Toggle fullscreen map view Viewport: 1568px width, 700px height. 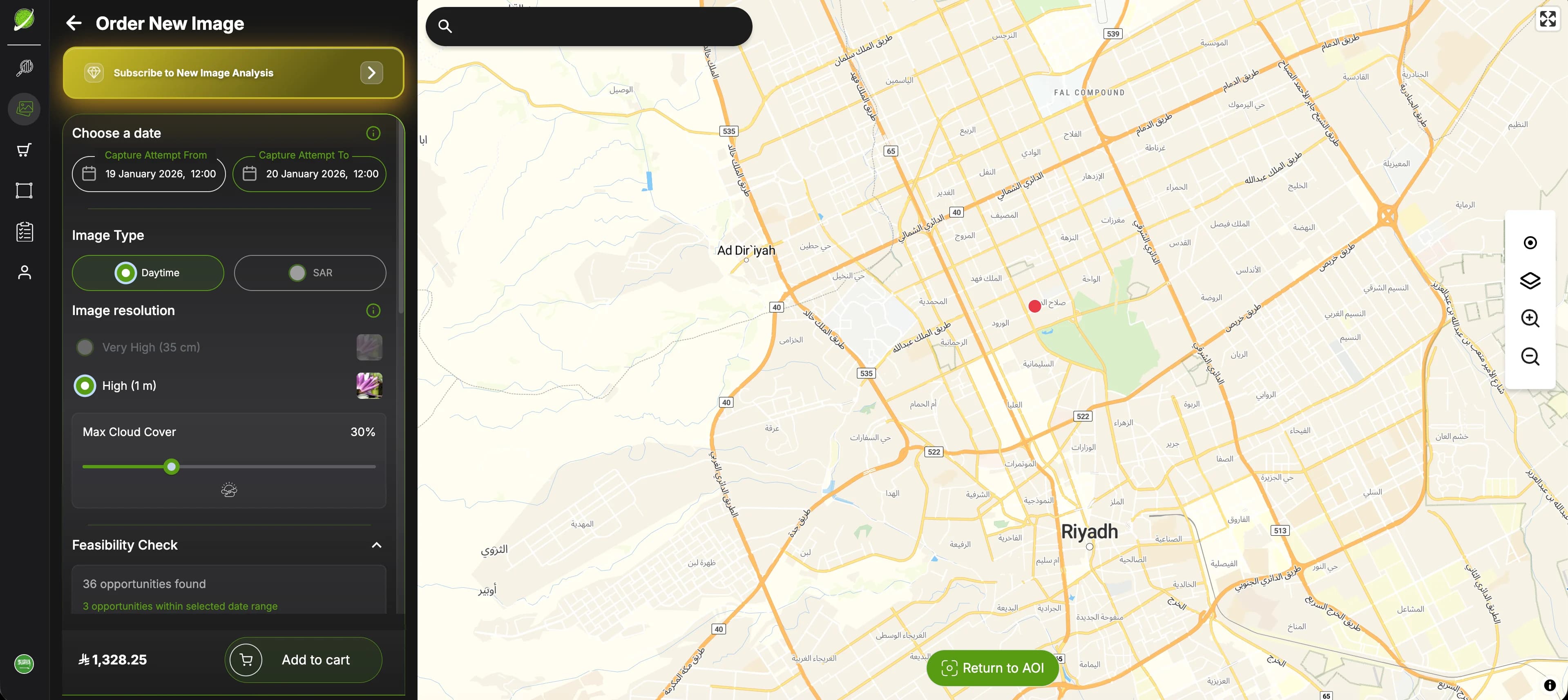(x=1547, y=19)
